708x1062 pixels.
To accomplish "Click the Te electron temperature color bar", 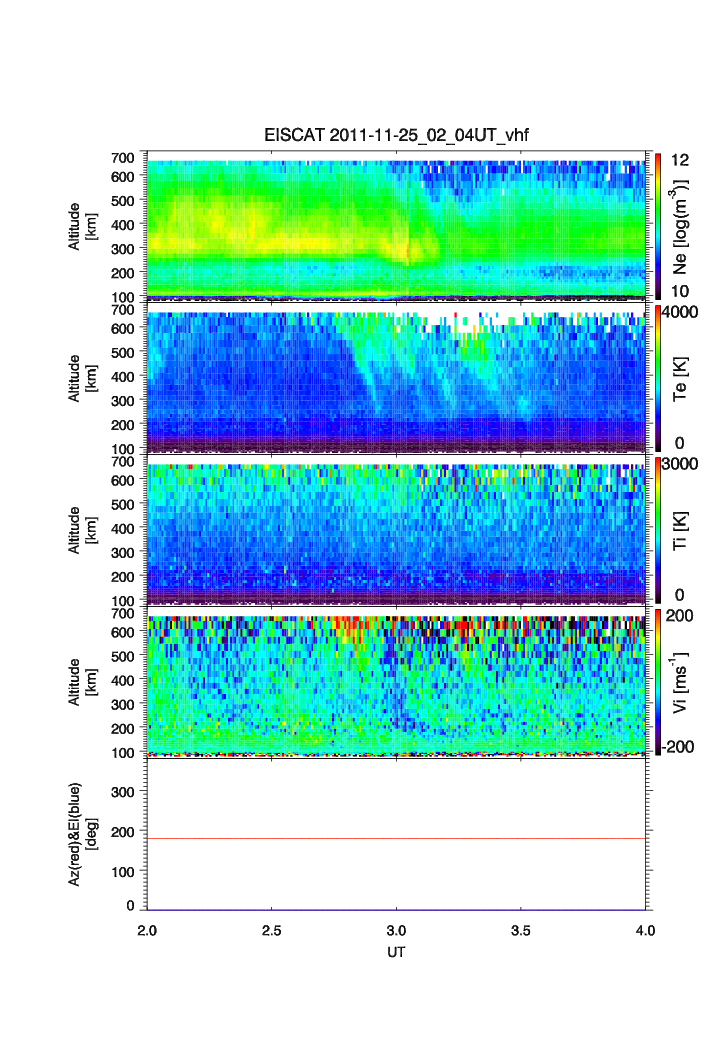I will pyautogui.click(x=658, y=378).
